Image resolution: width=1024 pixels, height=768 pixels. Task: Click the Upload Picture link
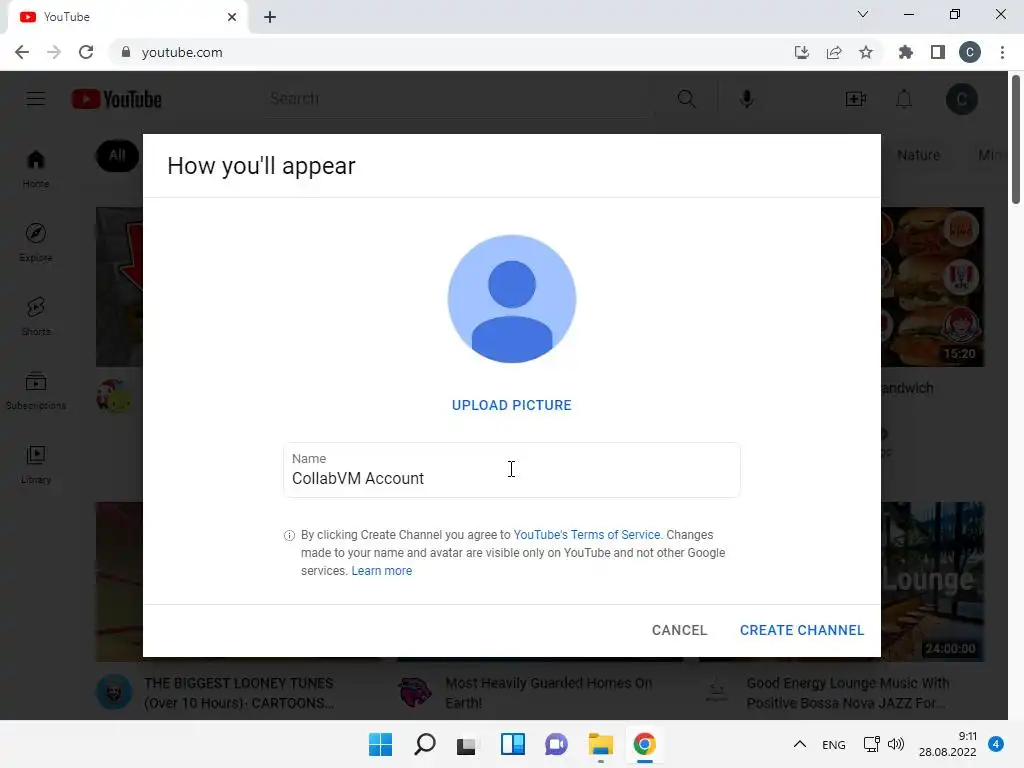point(511,405)
